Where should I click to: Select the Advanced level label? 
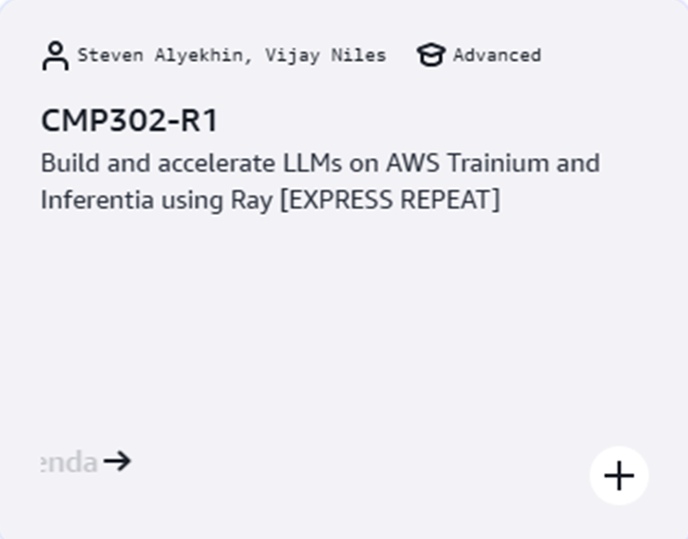pos(497,55)
